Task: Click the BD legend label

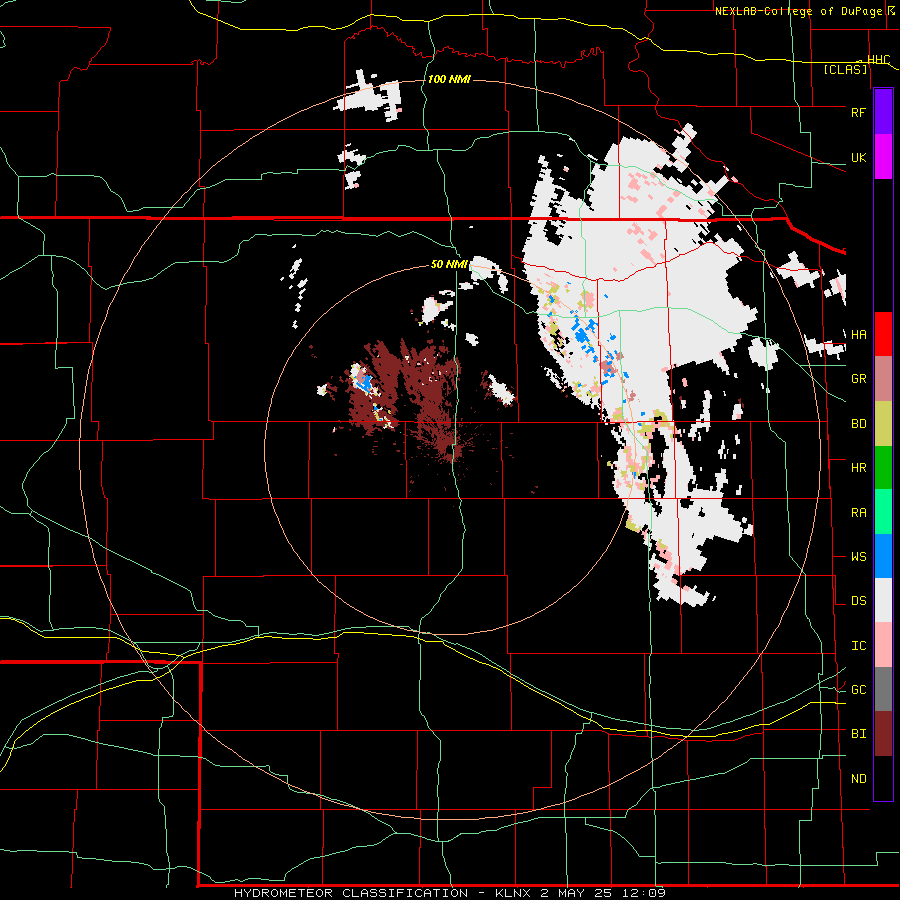Action: (858, 424)
